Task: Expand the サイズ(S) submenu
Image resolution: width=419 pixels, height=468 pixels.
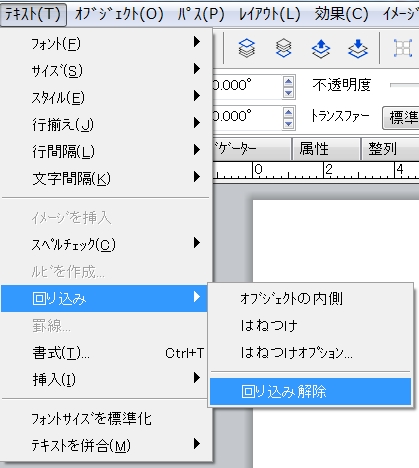Action: (x=106, y=70)
